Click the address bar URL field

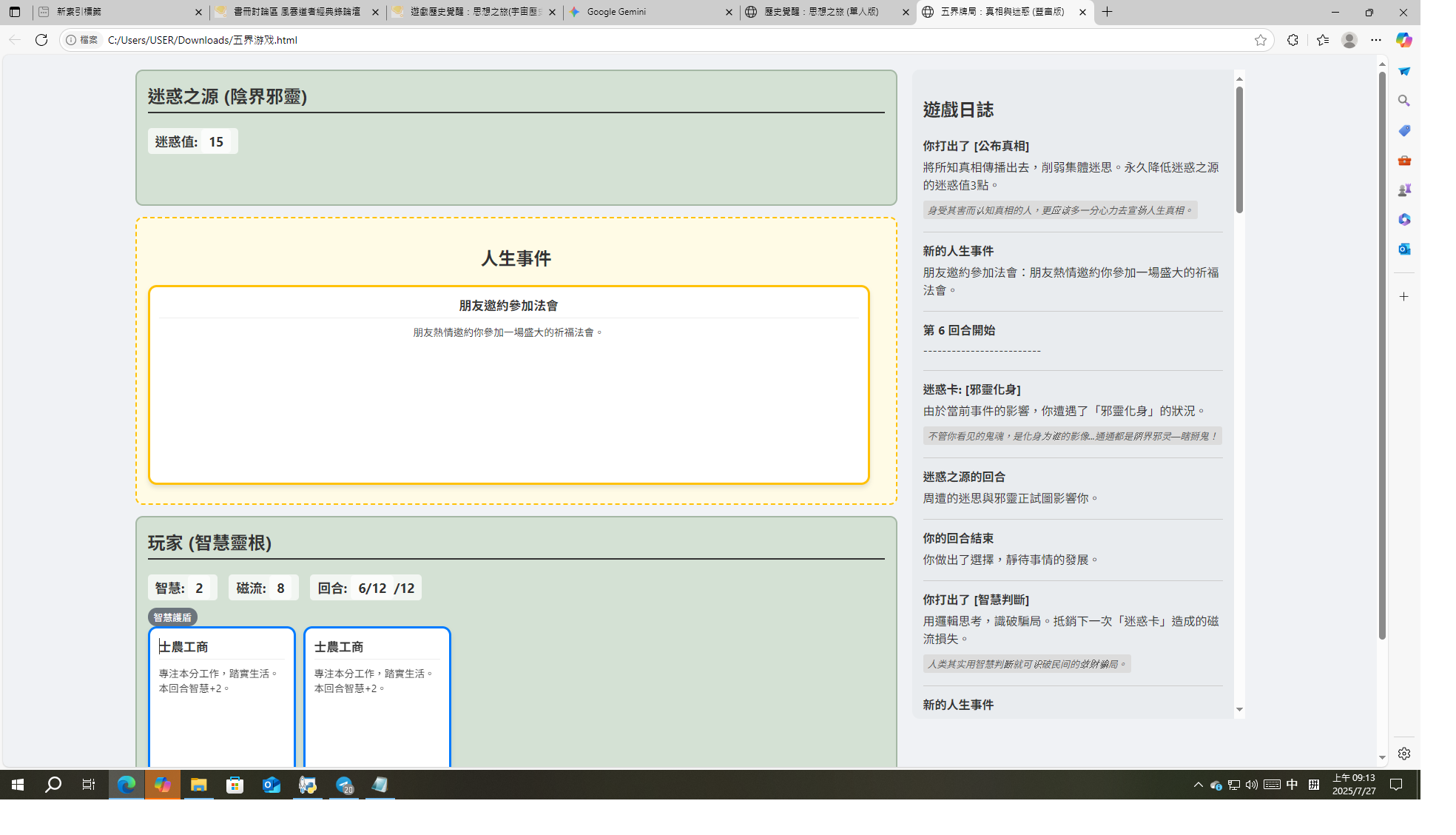tap(296, 40)
